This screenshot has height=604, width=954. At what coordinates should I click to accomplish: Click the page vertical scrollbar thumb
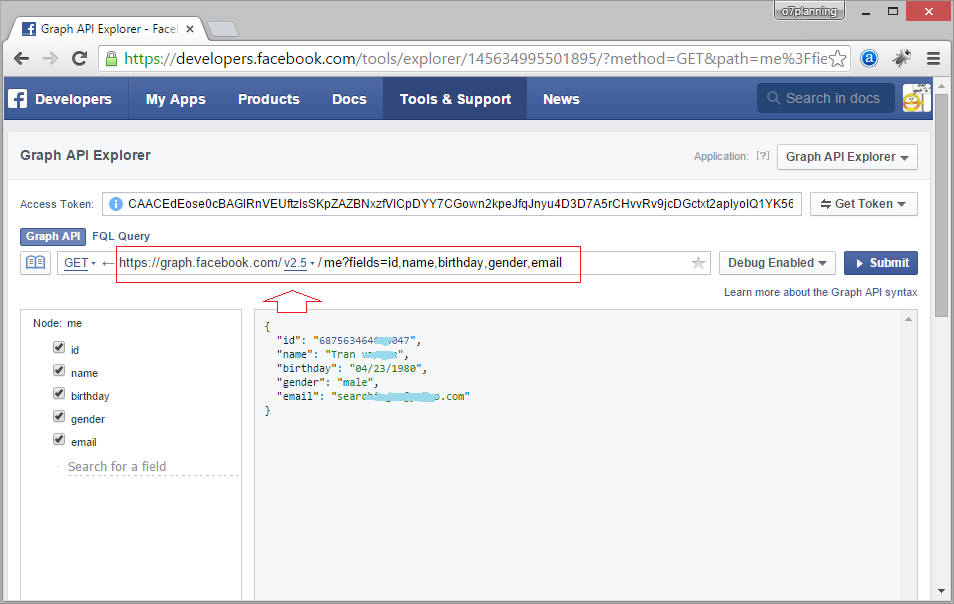(x=941, y=204)
